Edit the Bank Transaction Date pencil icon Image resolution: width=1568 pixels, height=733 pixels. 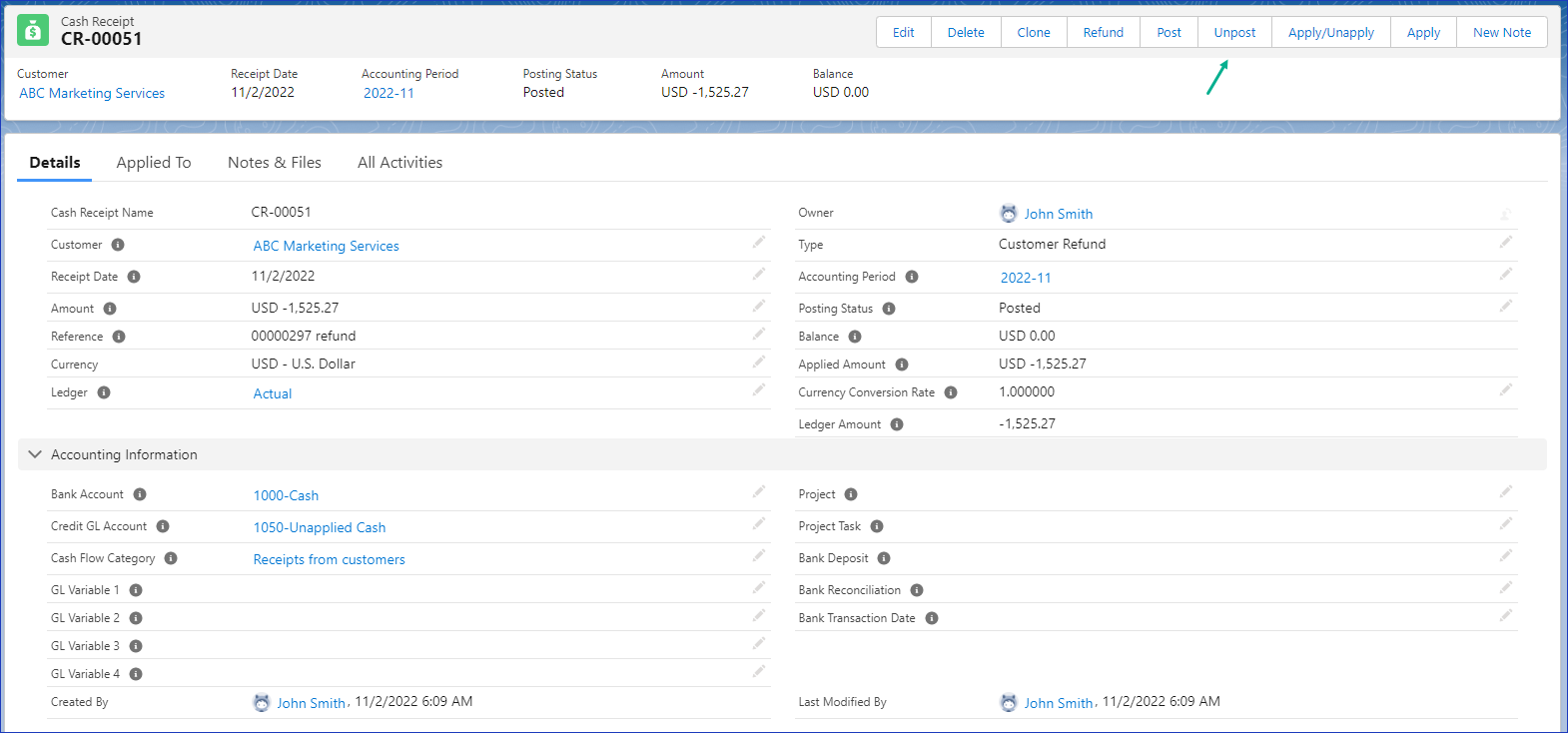(x=1506, y=615)
